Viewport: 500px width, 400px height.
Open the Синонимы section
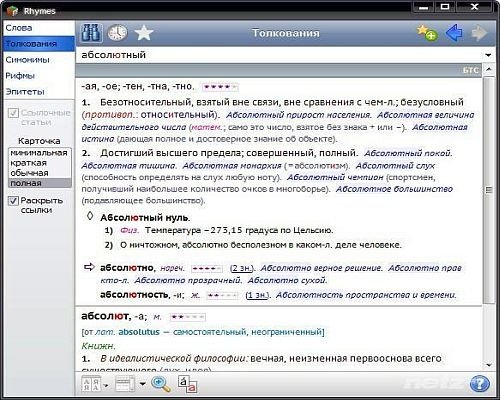[x=39, y=60]
